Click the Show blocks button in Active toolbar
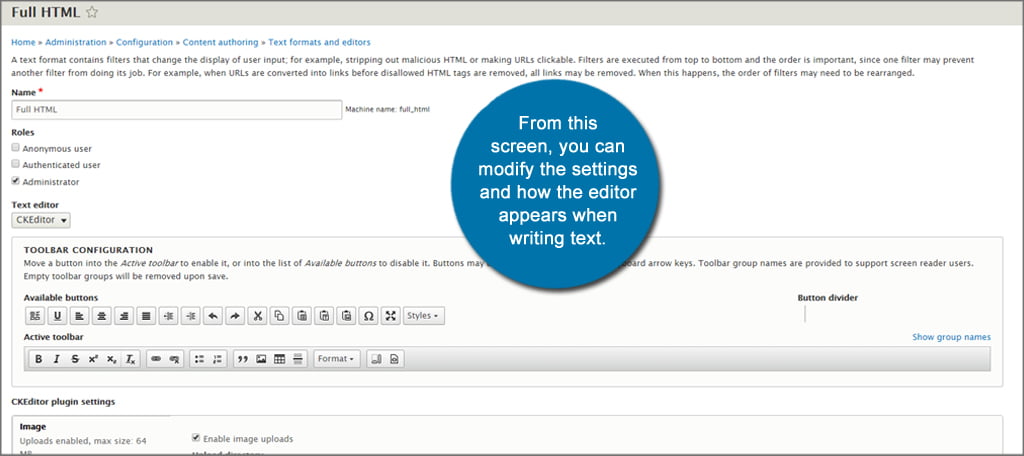 click(x=376, y=359)
